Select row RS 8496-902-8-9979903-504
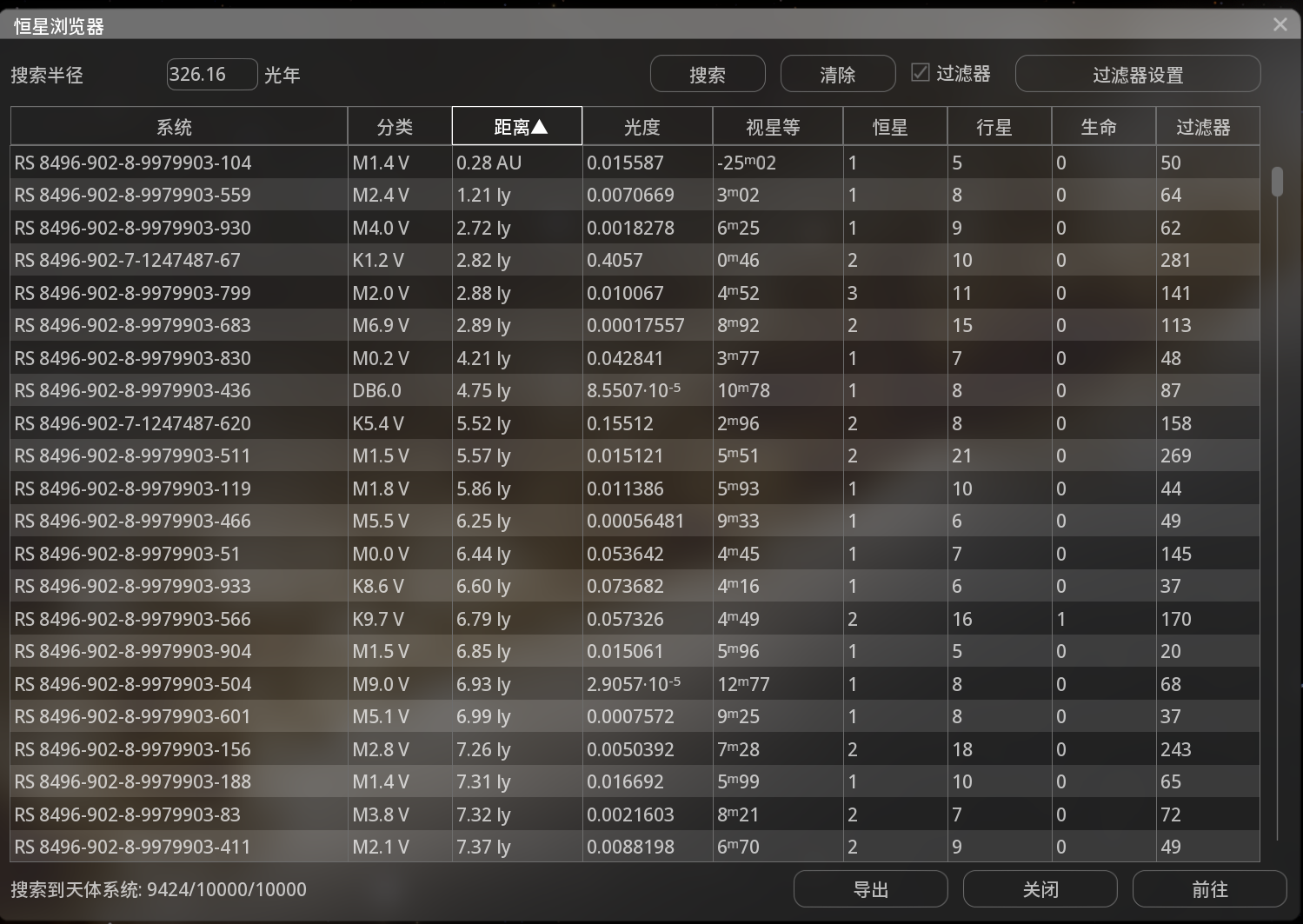Screen dimensions: 1303x924 [x=635, y=684]
